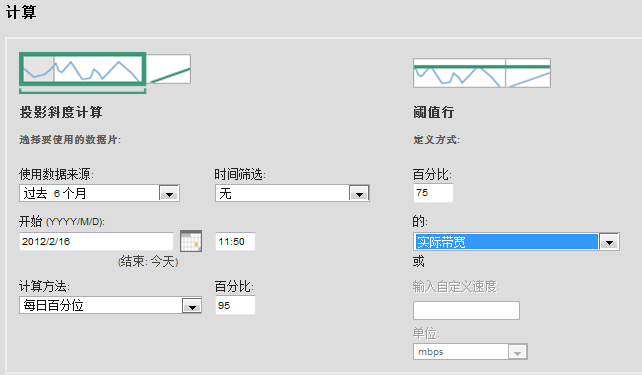This screenshot has height=375, width=642.
Task: Click the 计算方法 label
Action: coord(44,286)
